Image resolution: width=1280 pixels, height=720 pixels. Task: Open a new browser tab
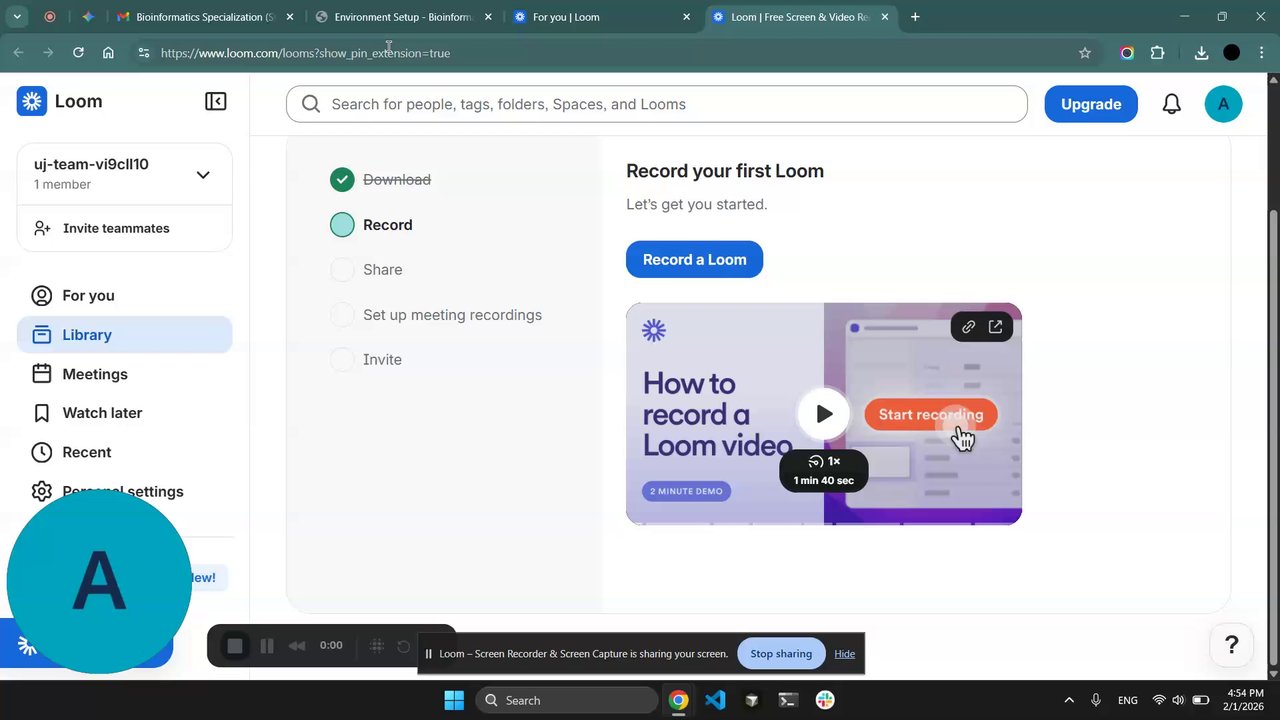[915, 17]
